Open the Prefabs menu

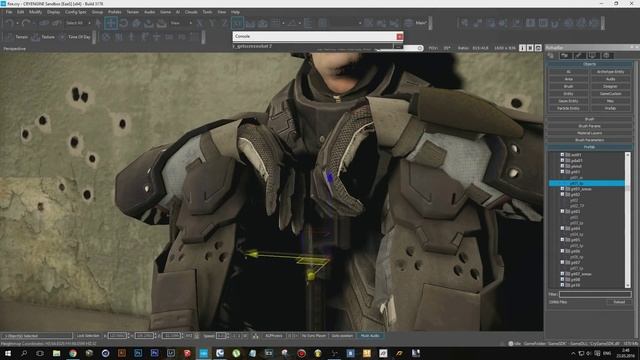point(115,12)
